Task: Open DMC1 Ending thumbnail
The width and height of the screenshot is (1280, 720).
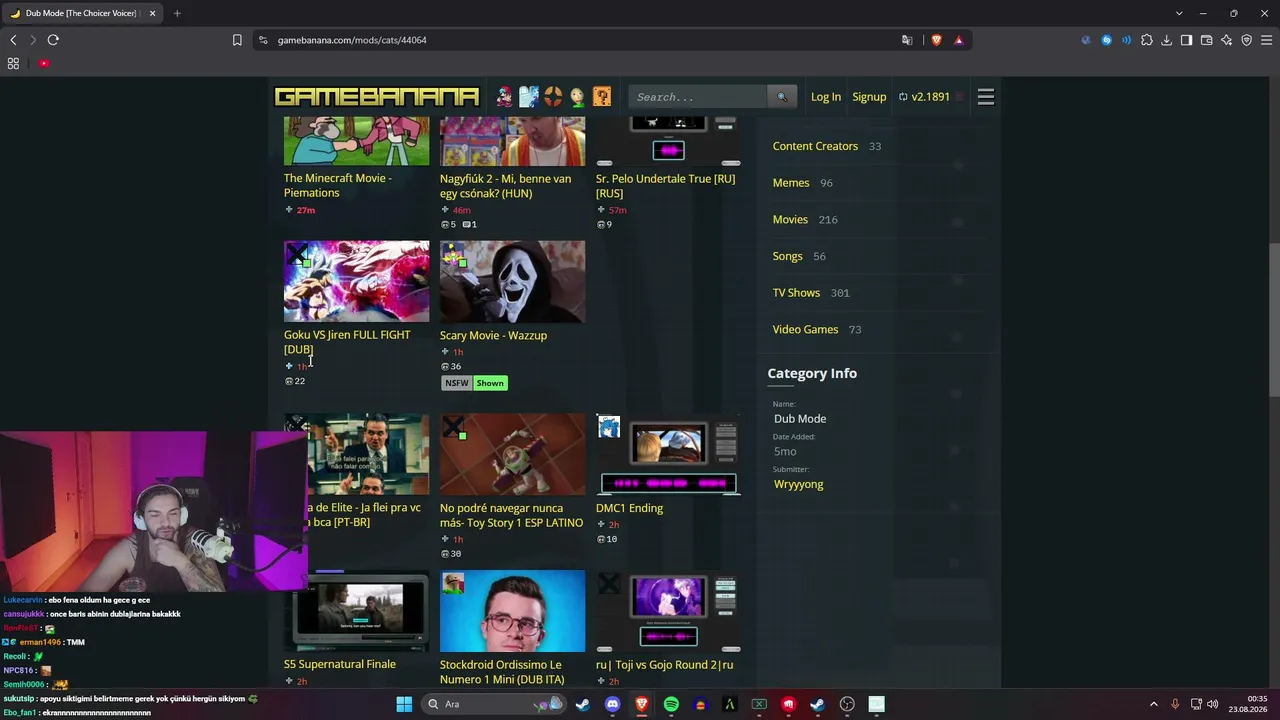Action: tap(668, 454)
